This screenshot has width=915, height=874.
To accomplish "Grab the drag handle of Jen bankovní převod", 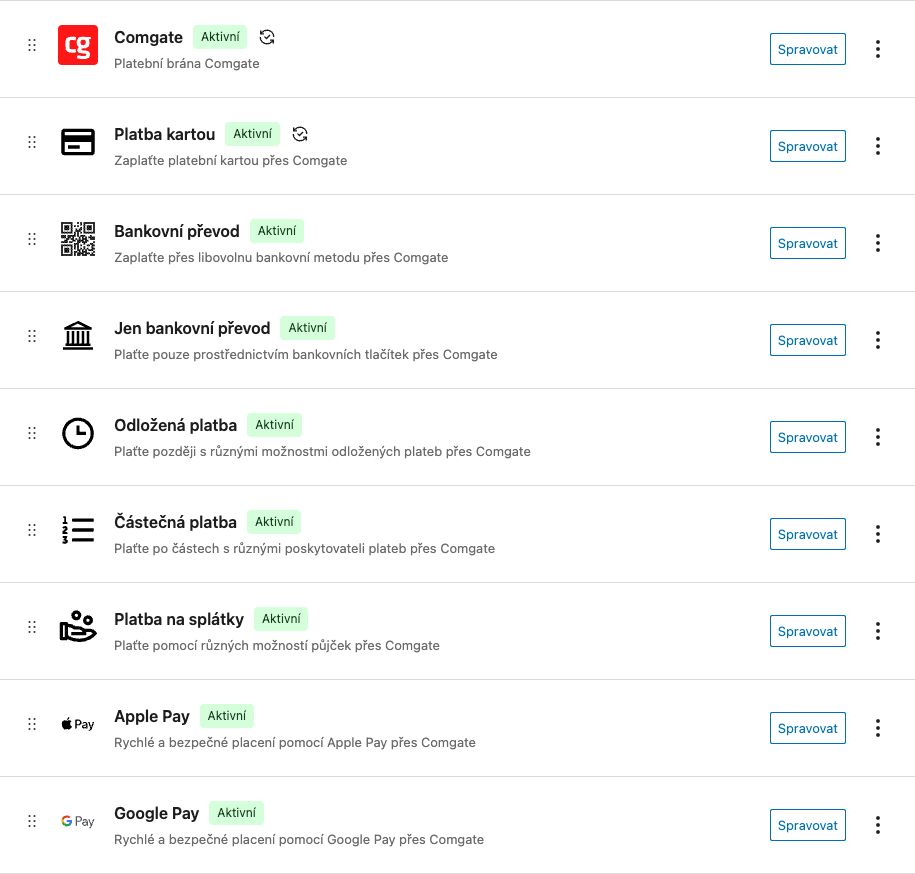I will click(32, 336).
